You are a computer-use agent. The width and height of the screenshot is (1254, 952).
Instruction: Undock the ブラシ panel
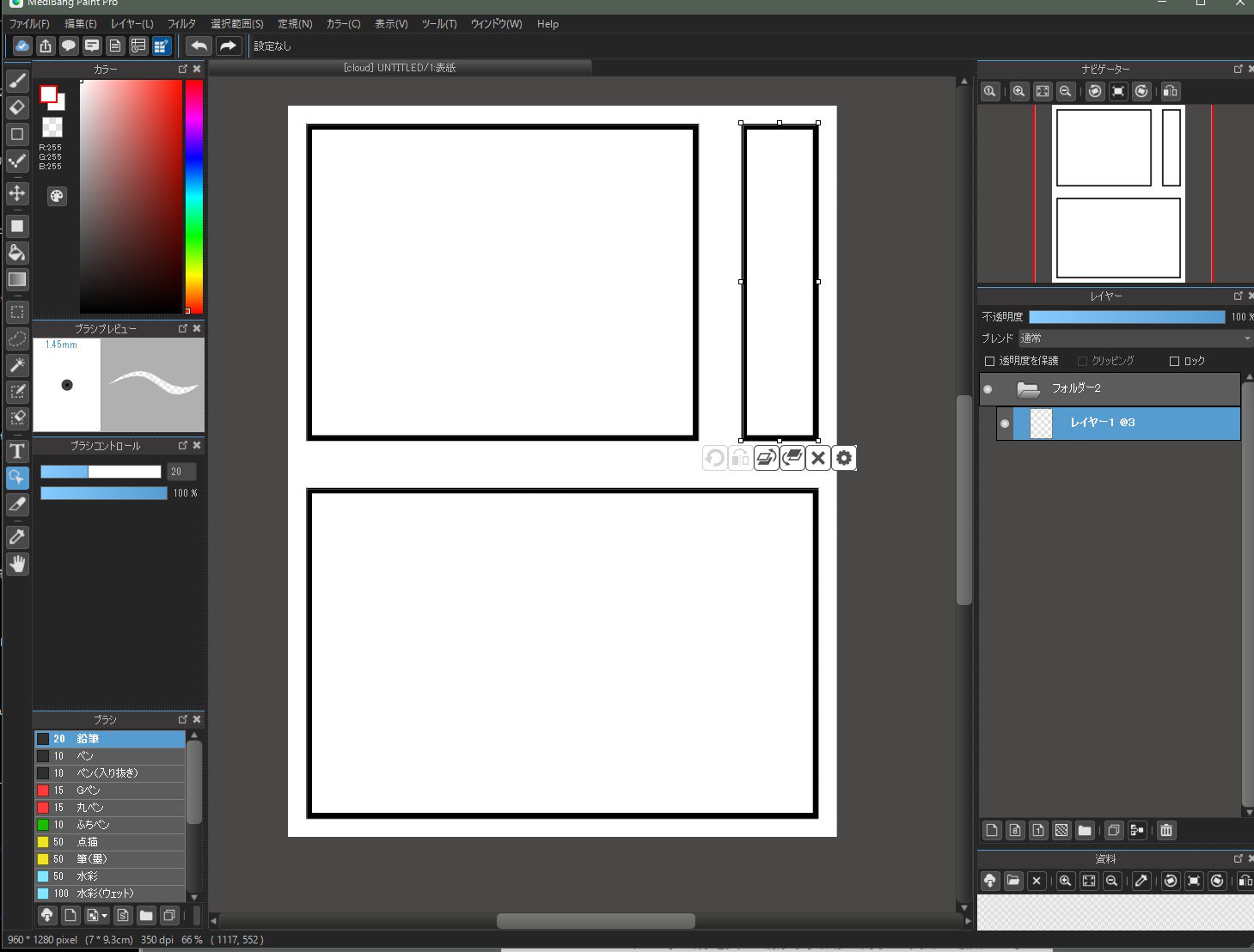pos(183,719)
